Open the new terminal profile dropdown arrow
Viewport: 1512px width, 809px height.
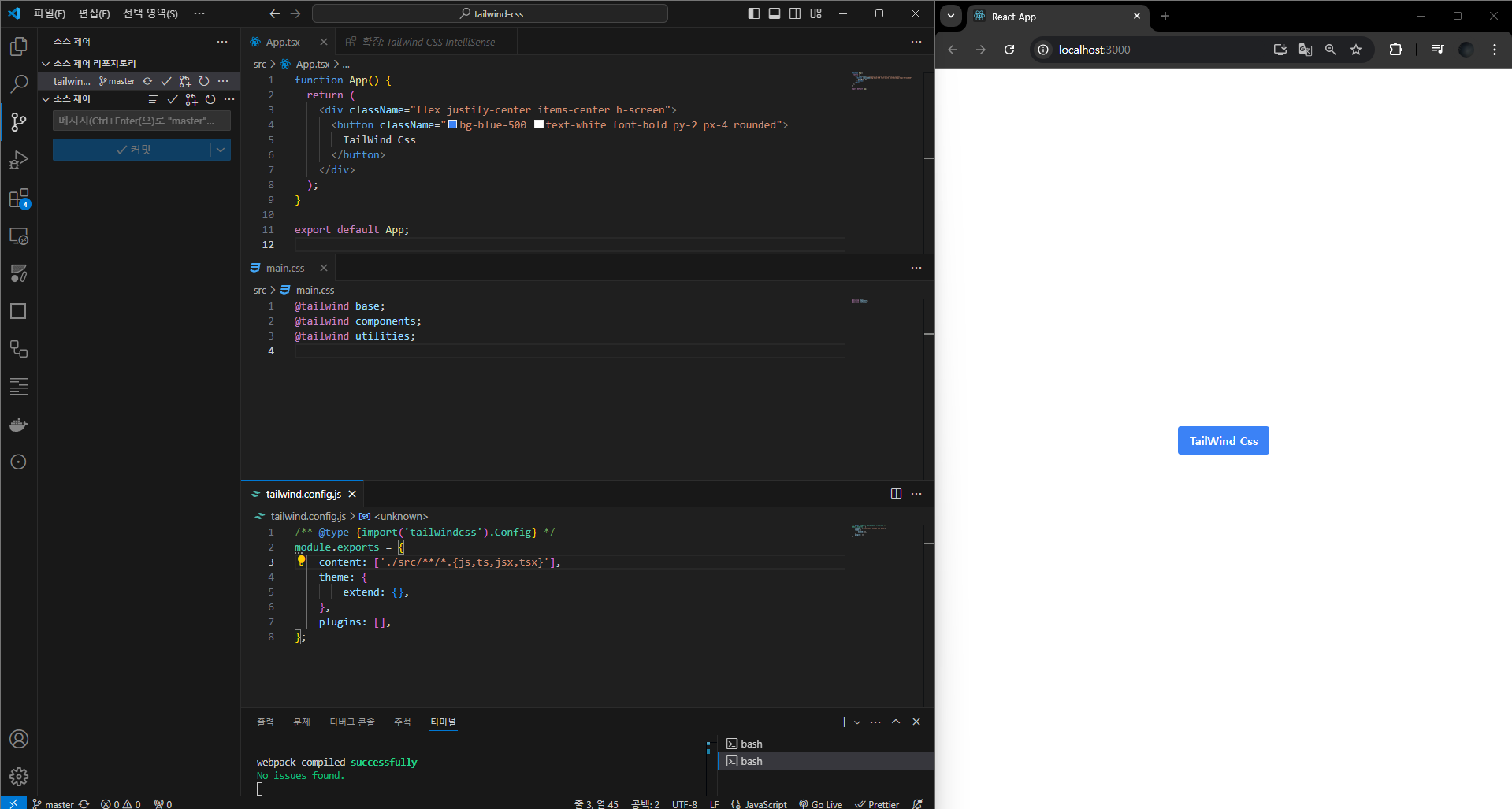[857, 722]
